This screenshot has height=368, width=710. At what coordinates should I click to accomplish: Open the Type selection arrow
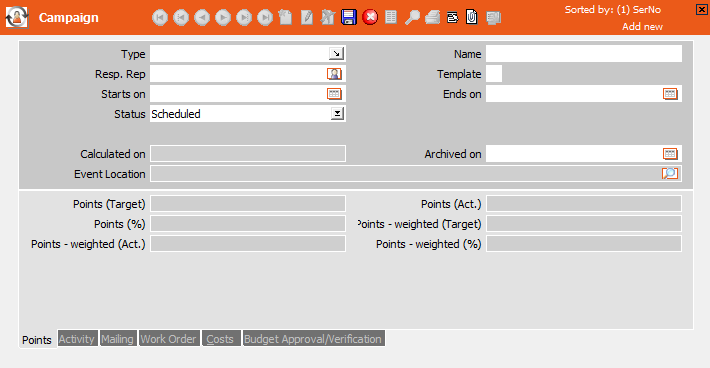click(x=336, y=54)
